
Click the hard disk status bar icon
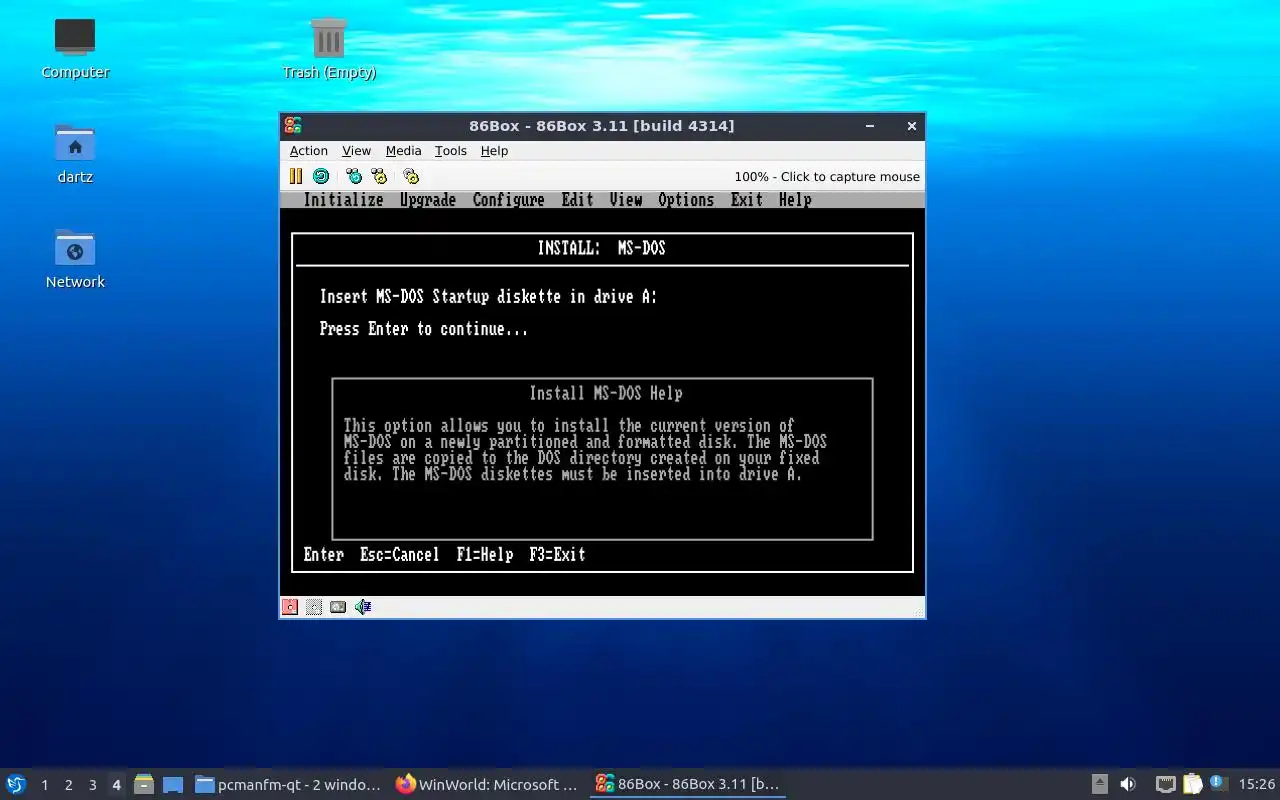pyautogui.click(x=338, y=607)
